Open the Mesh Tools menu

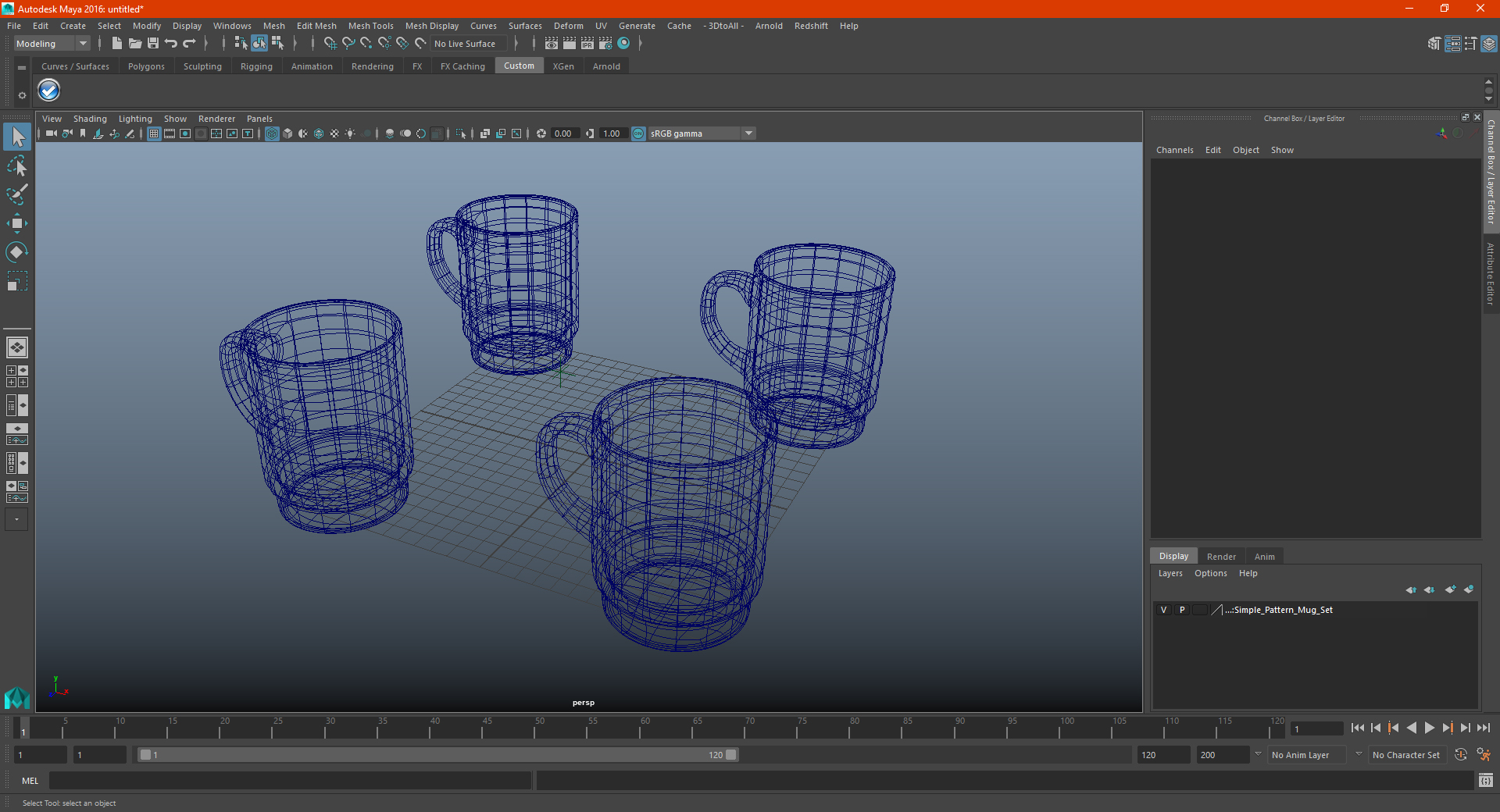point(370,26)
